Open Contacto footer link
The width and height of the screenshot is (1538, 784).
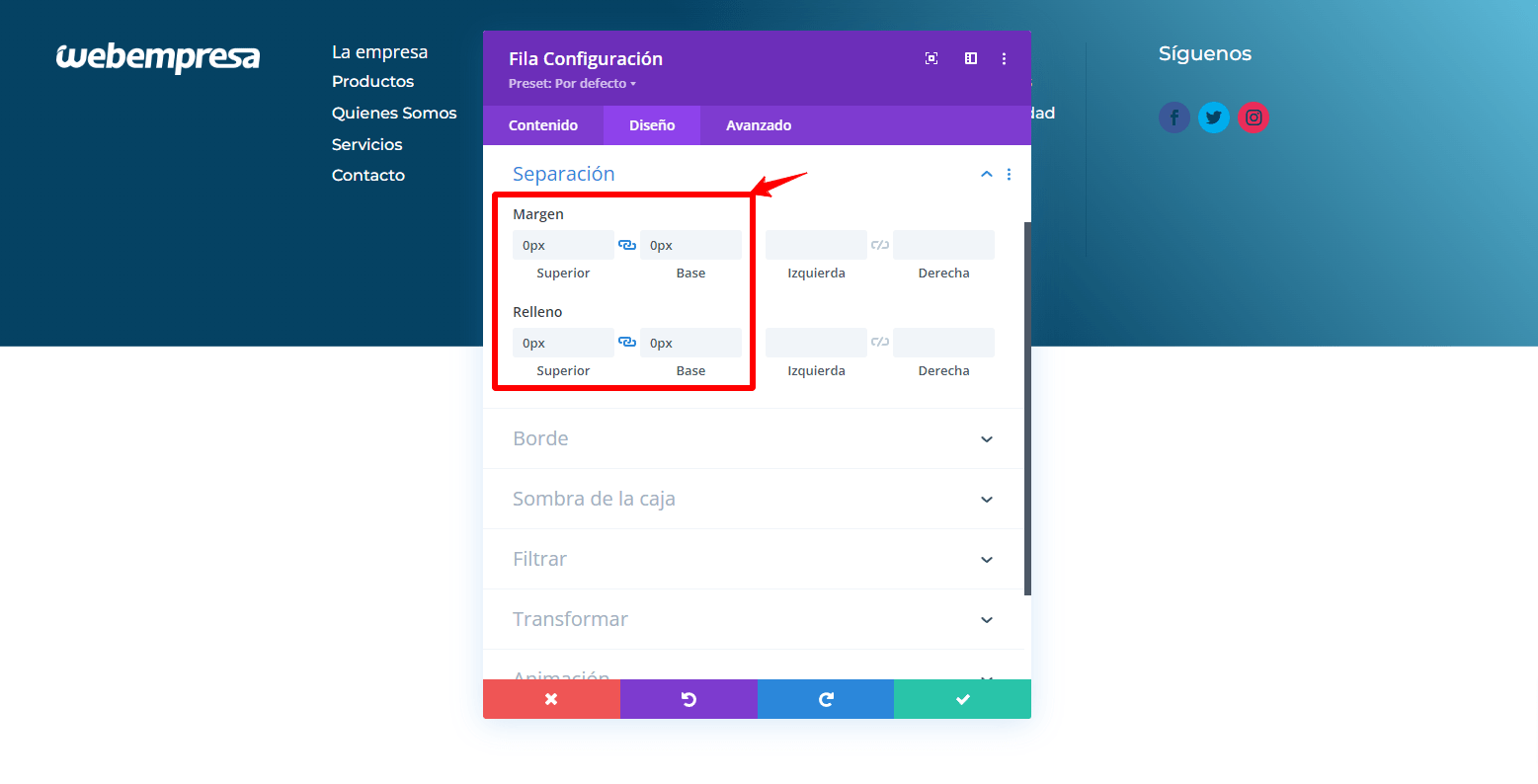(368, 175)
